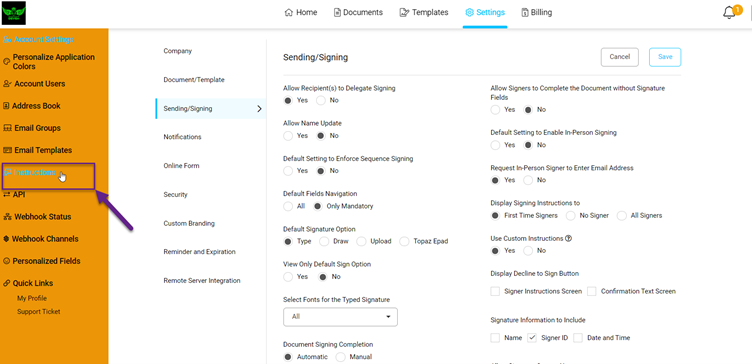Open My Profile quick link
Image resolution: width=752 pixels, height=364 pixels.
(x=32, y=298)
